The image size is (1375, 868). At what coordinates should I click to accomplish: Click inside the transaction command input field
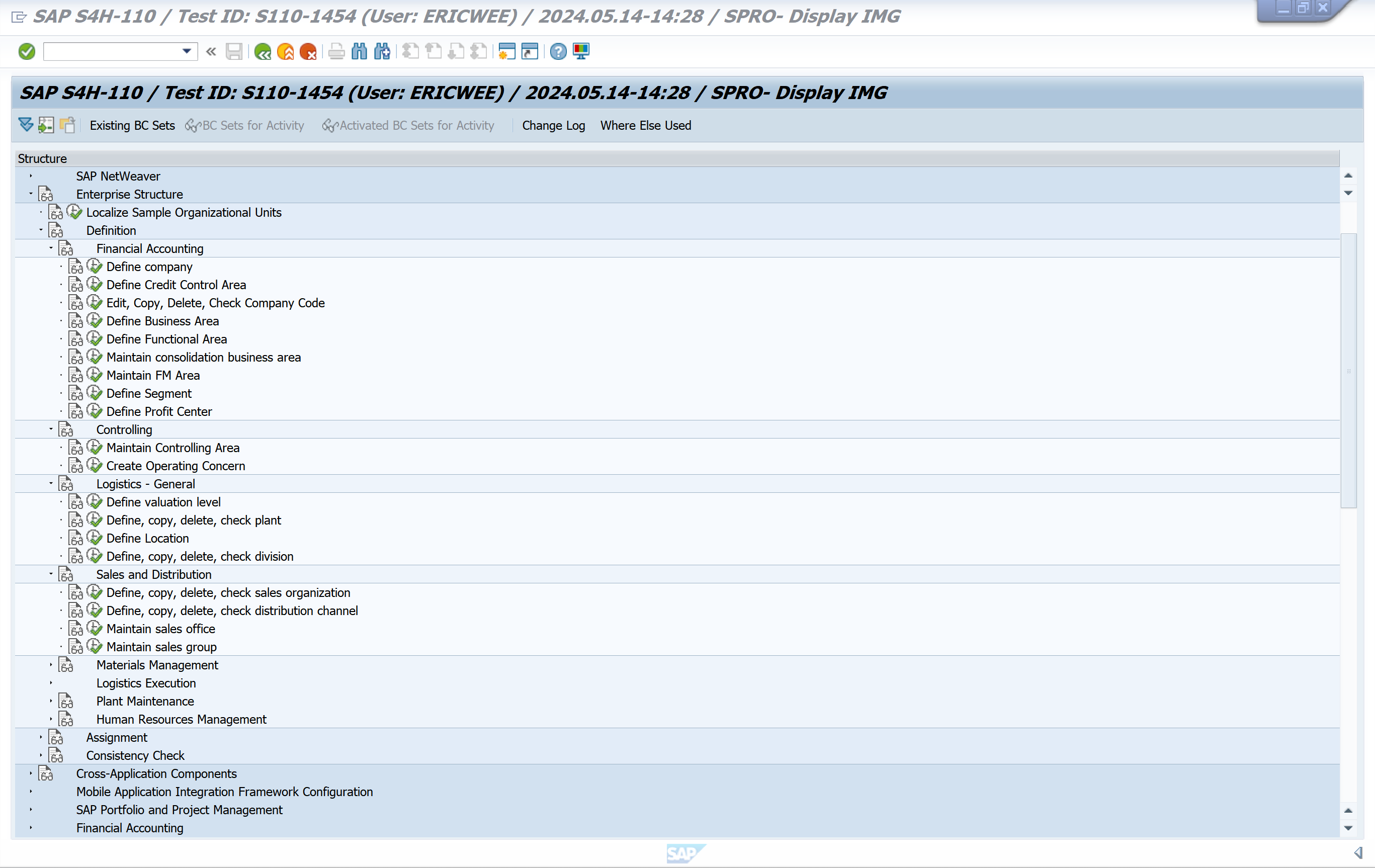click(x=111, y=51)
